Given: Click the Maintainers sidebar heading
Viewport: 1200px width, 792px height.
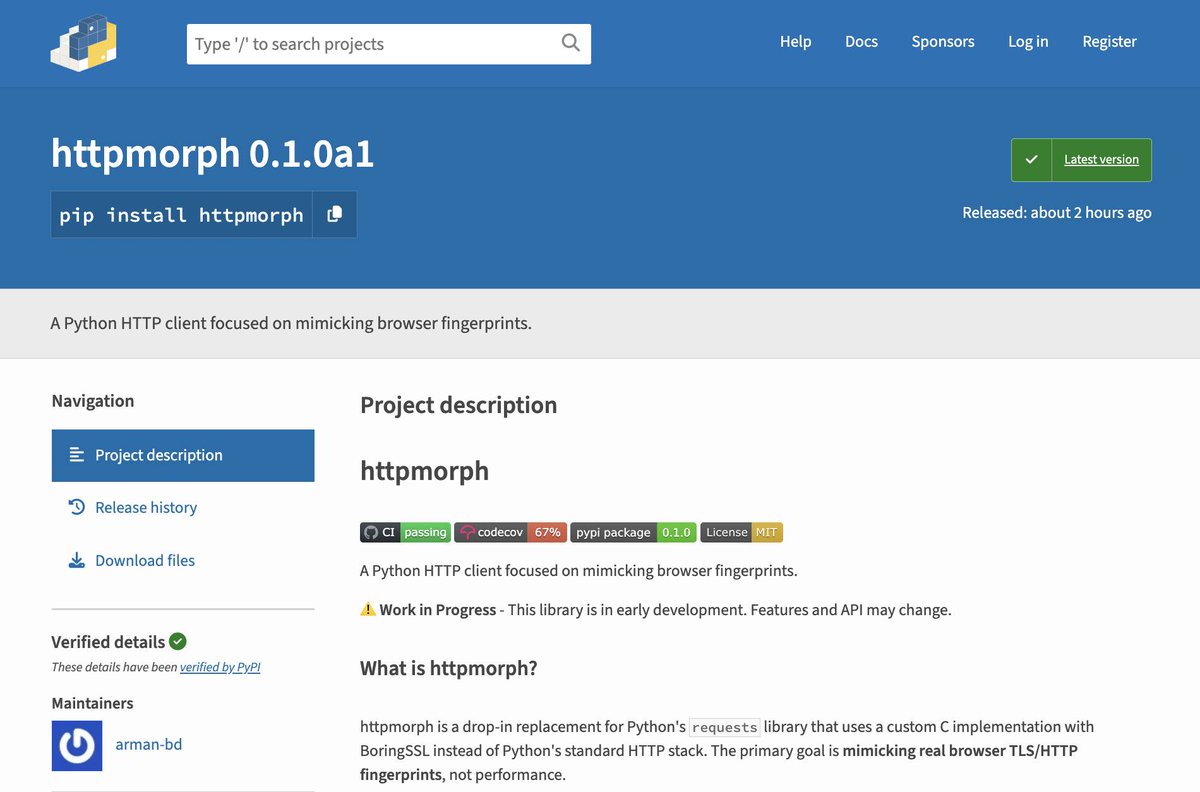Looking at the screenshot, I should point(92,704).
